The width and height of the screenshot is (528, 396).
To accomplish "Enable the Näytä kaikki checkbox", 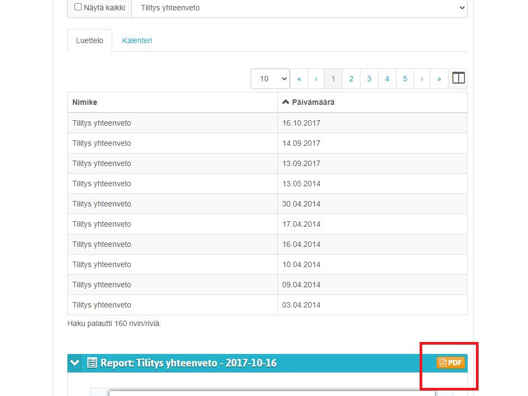I will pyautogui.click(x=78, y=7).
